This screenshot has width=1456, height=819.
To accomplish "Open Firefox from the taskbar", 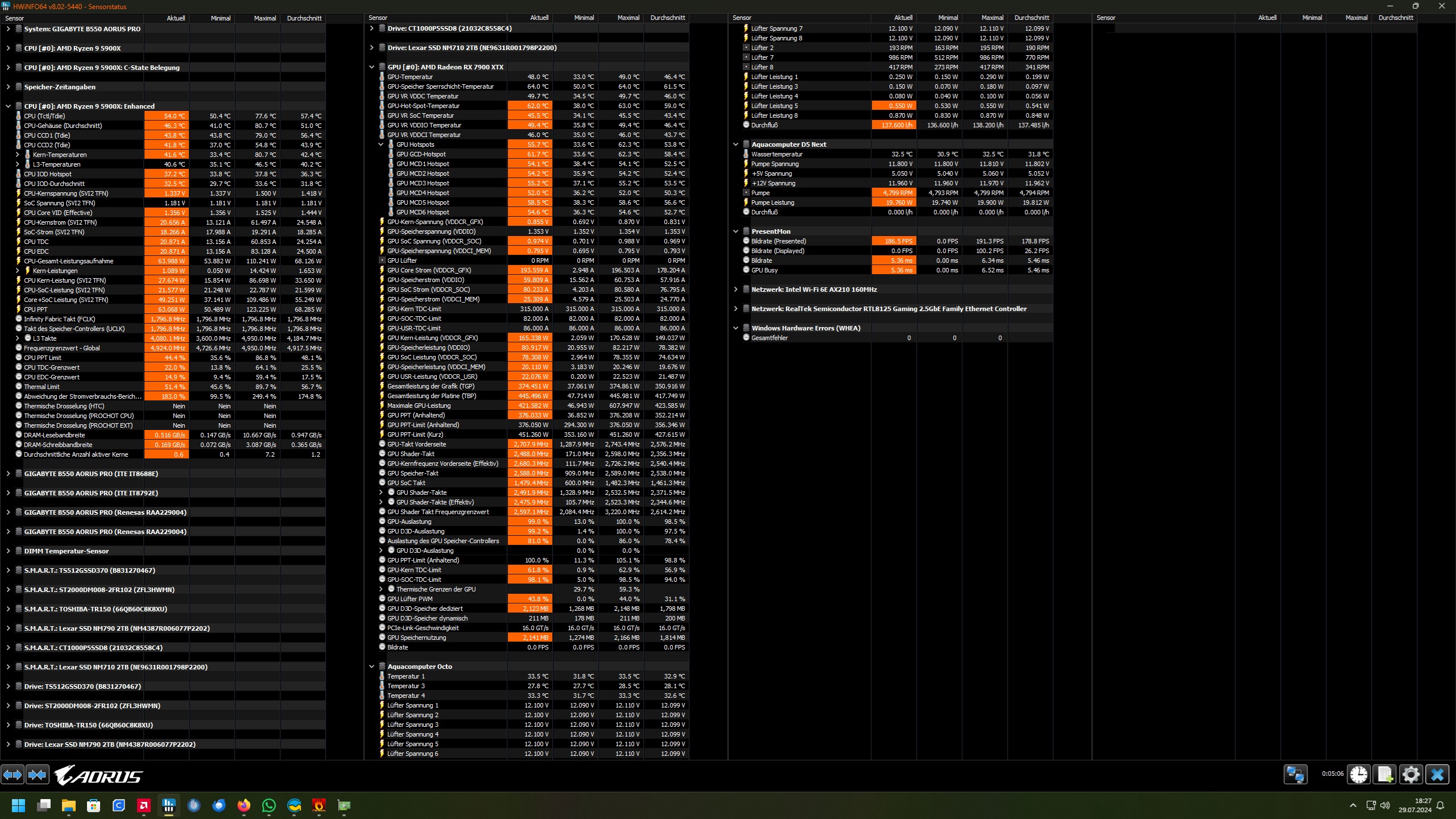I will point(244,805).
